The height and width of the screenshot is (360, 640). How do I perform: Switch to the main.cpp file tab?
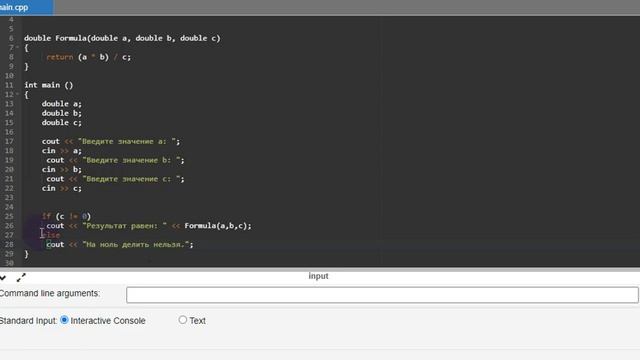coord(26,7)
